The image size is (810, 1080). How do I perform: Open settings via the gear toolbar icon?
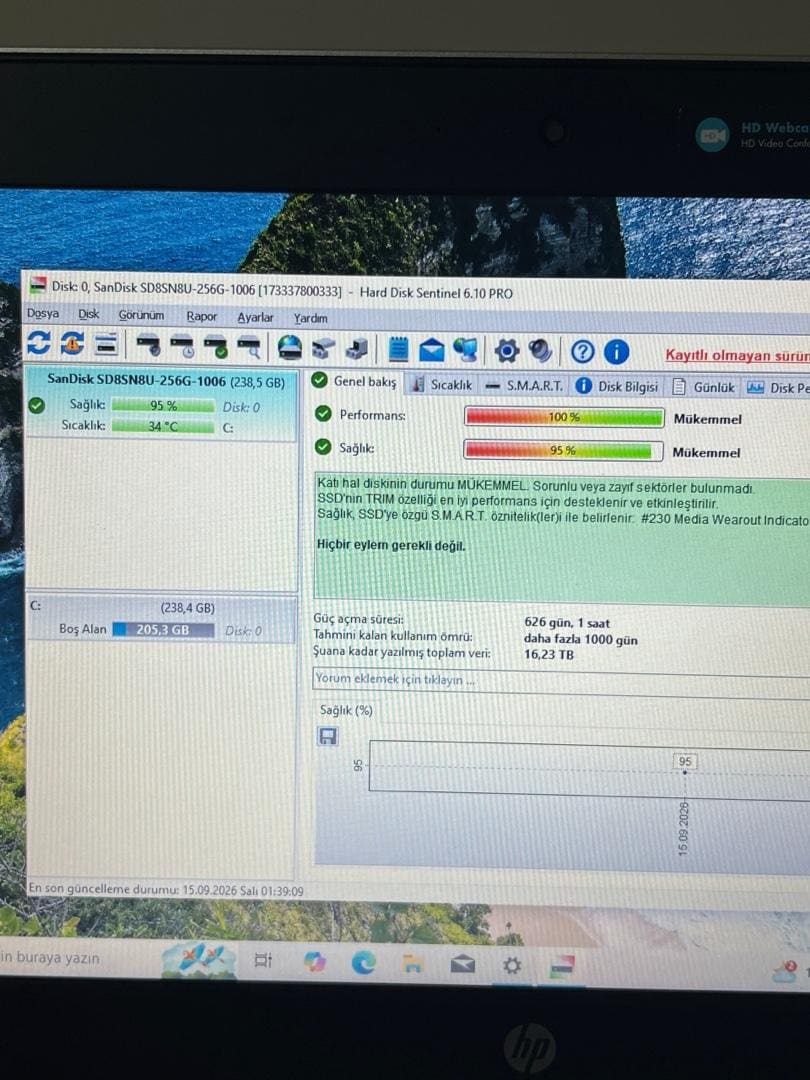pyautogui.click(x=506, y=351)
